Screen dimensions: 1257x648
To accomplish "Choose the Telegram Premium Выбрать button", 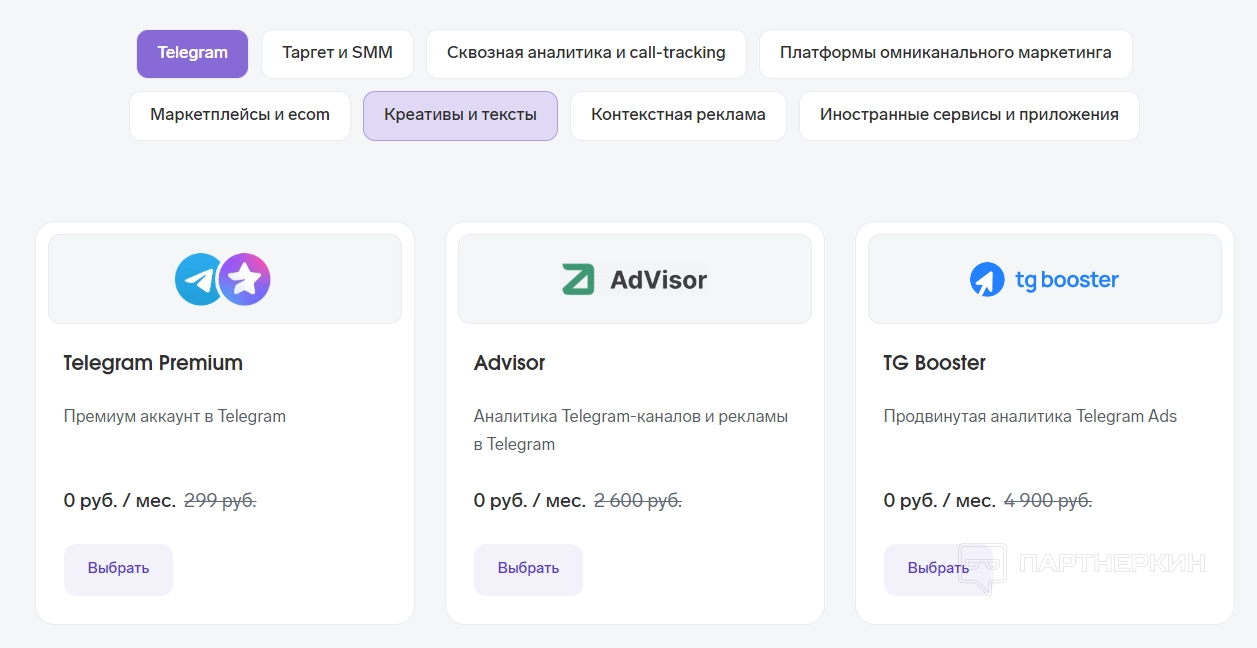I will [x=118, y=569].
